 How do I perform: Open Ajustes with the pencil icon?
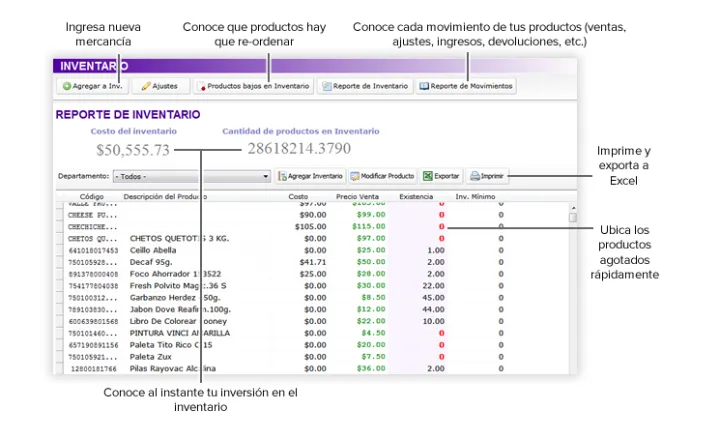(x=160, y=87)
